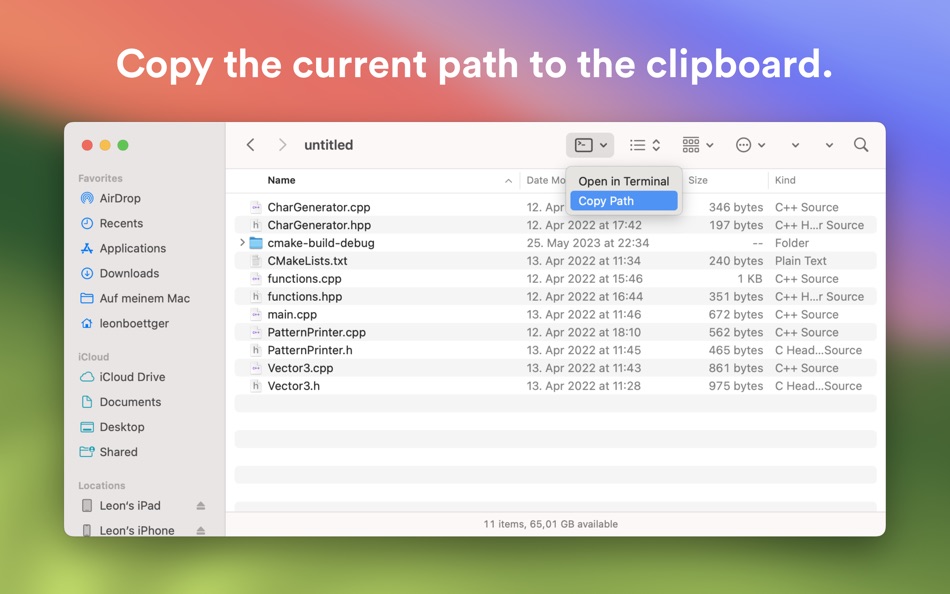This screenshot has width=950, height=594.
Task: Open iCloud Drive in the sidebar
Action: click(132, 377)
